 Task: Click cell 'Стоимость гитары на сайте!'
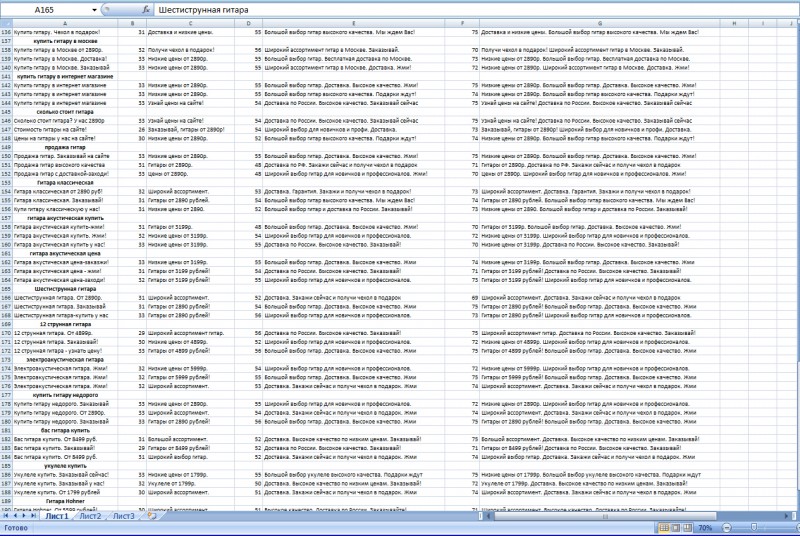pos(65,130)
